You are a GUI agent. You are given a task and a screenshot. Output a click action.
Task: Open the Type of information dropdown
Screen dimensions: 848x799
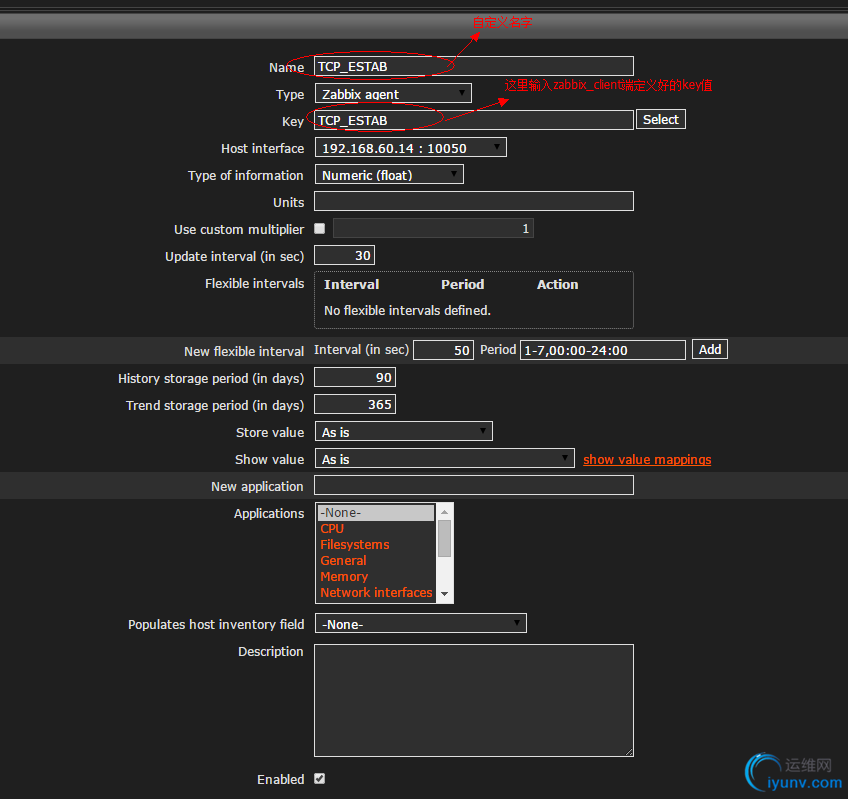(389, 175)
